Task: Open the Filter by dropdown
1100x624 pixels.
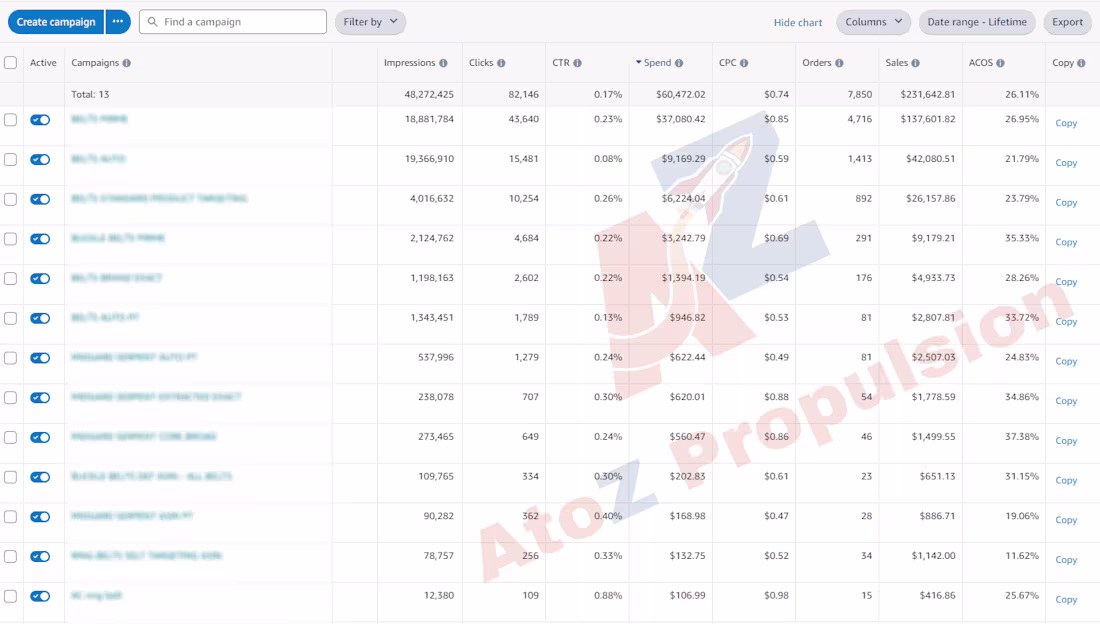Action: click(x=370, y=22)
